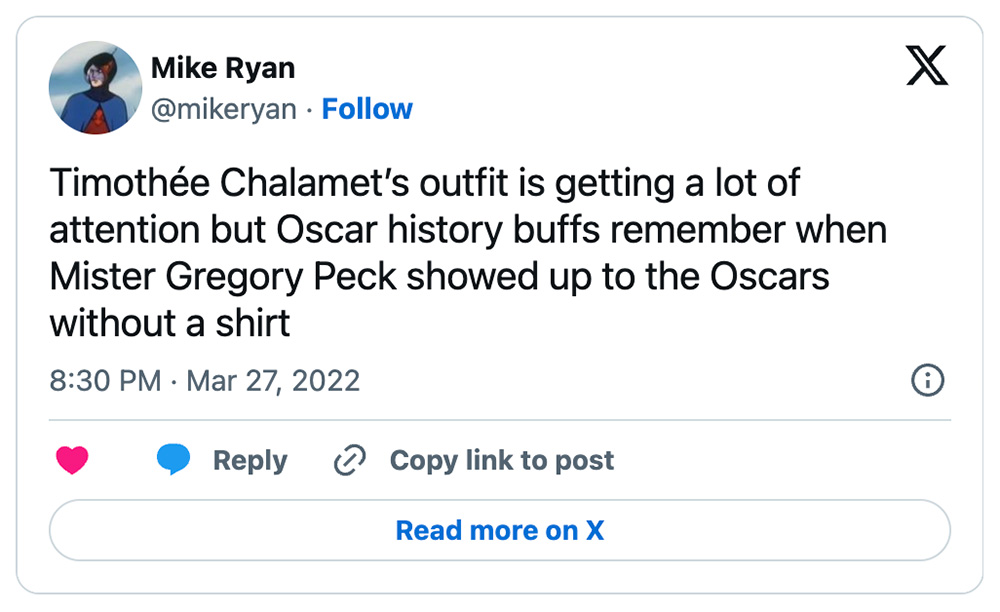Click the phrase without a shirt
Image resolution: width=1000 pixels, height=612 pixels.
(170, 323)
